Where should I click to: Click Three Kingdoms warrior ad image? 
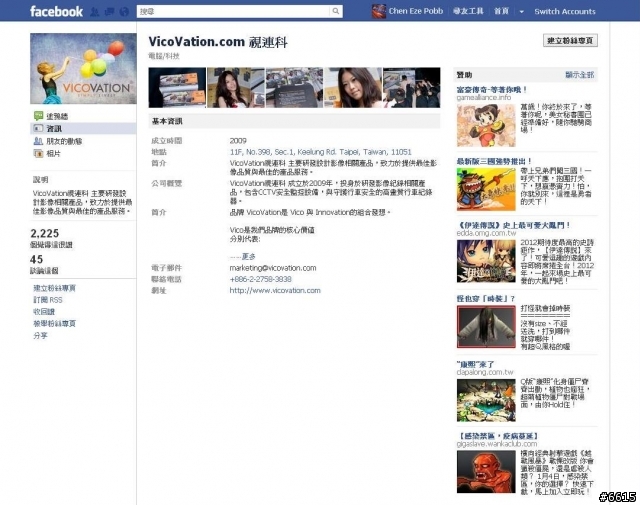[x=486, y=189]
